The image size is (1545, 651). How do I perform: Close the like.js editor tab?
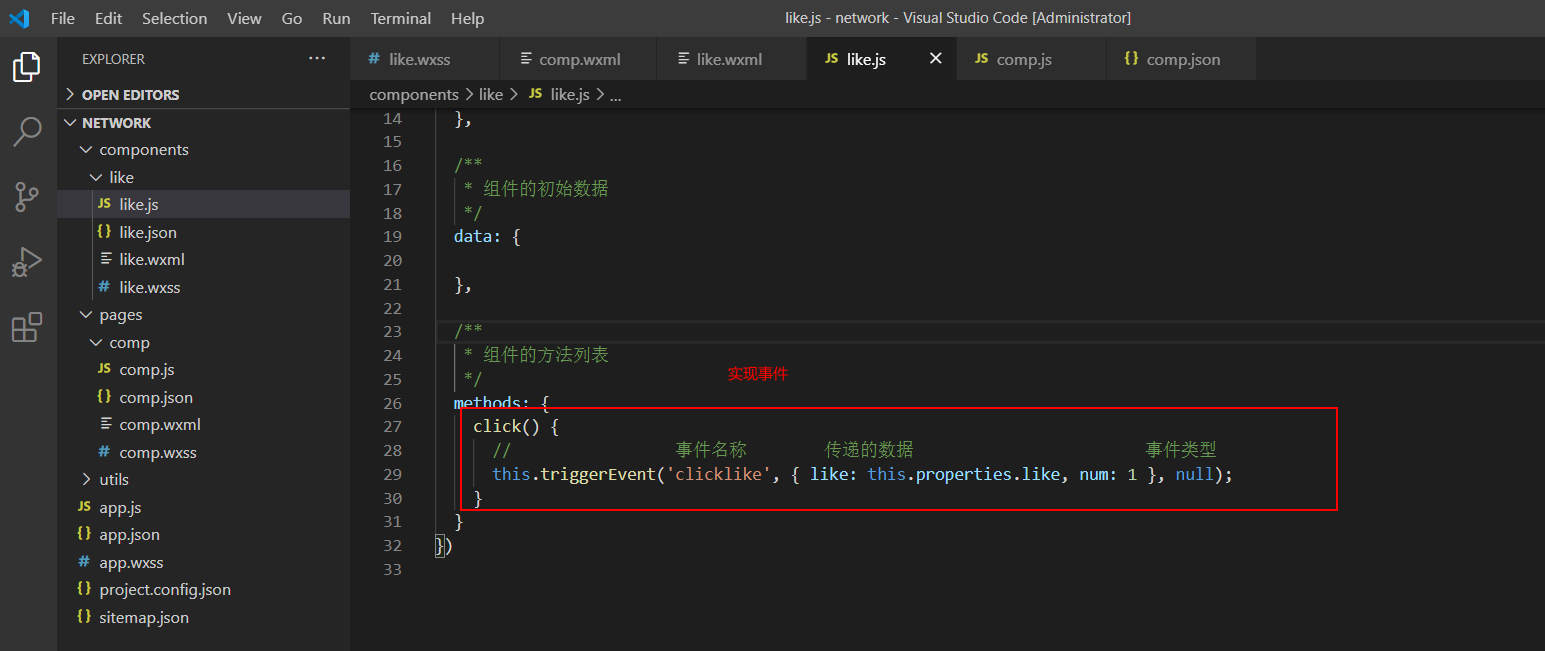pyautogui.click(x=936, y=59)
